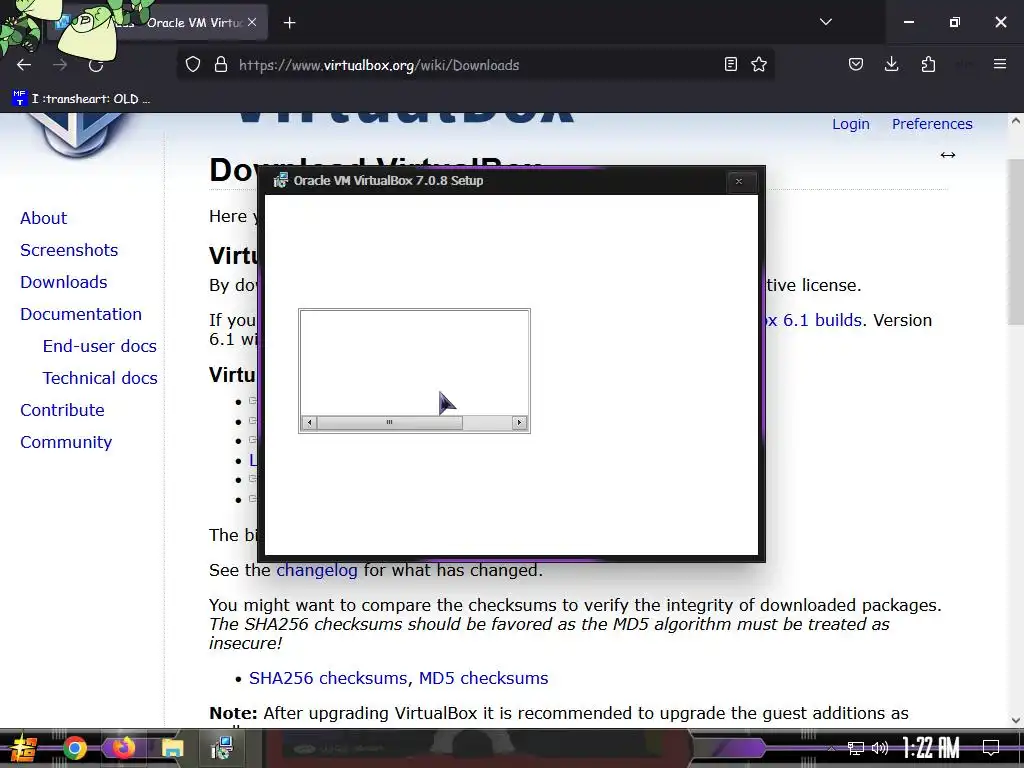Open the clock showing 1:22 AM
Viewport: 1024px width, 768px height.
[931, 748]
